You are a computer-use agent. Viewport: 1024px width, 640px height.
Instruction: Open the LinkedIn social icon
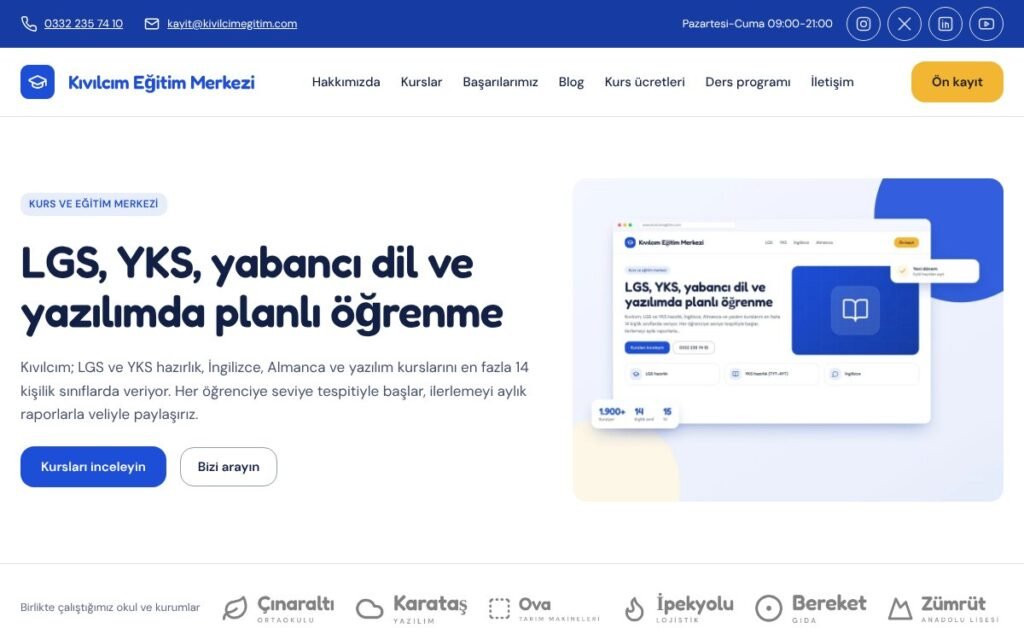tap(946, 24)
